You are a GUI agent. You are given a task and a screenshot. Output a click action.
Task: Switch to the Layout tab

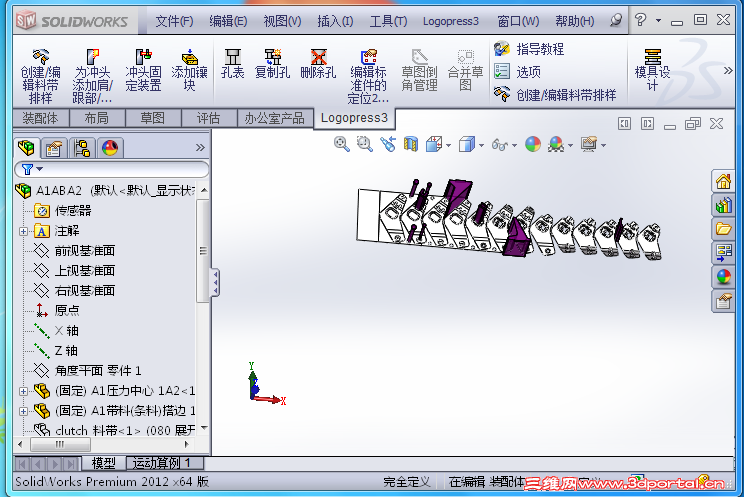tap(96, 118)
